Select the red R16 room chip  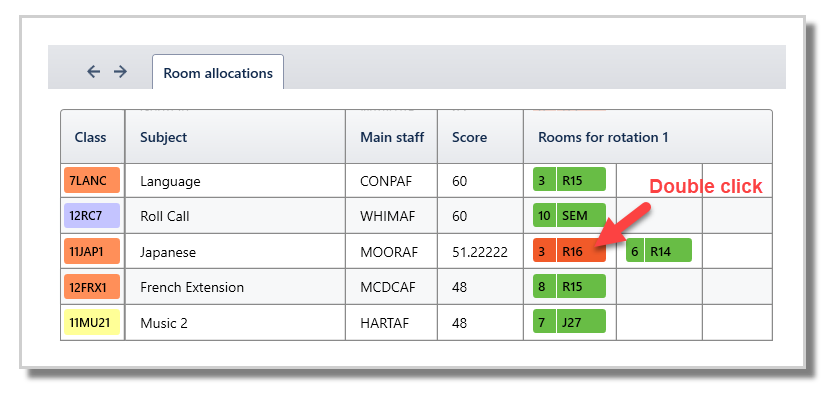pos(569,252)
